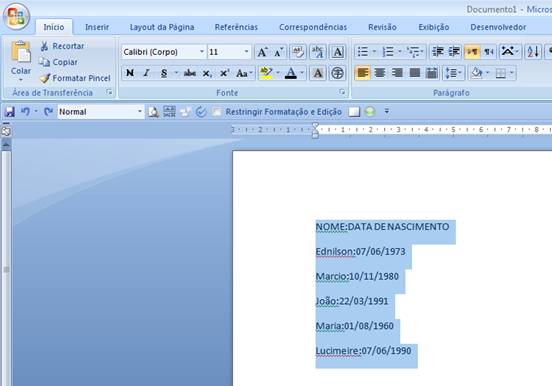Click the character shading icon
Viewport: 552px width, 386px height.
(x=318, y=73)
